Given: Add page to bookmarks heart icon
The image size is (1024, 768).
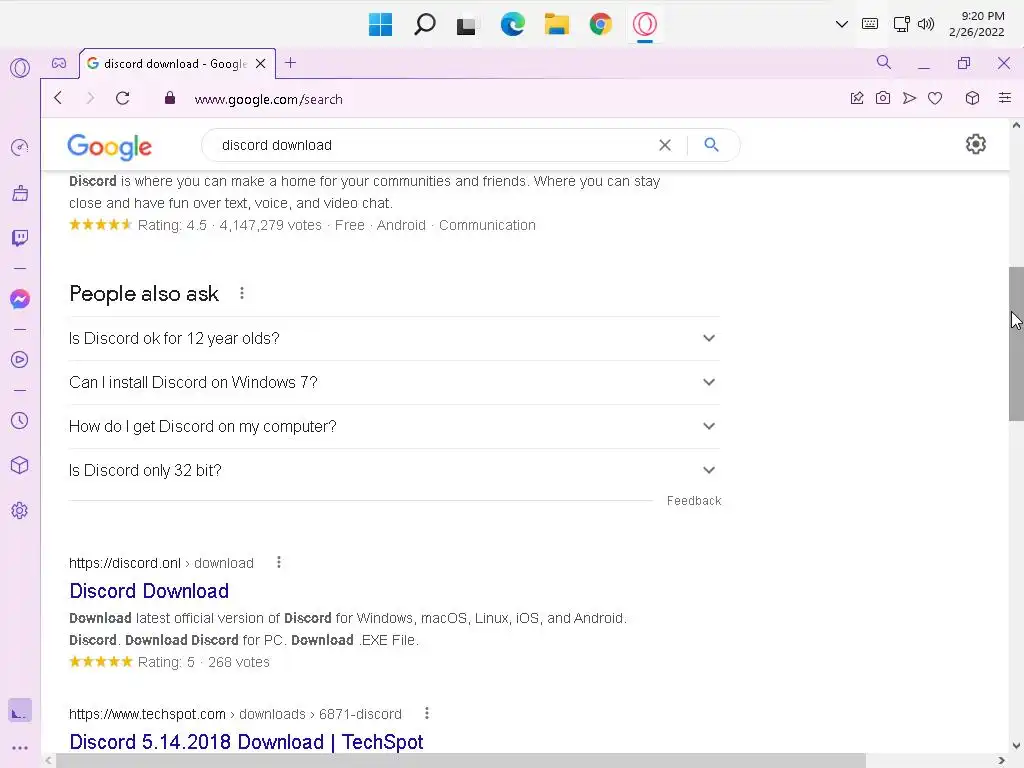Looking at the screenshot, I should (935, 99).
